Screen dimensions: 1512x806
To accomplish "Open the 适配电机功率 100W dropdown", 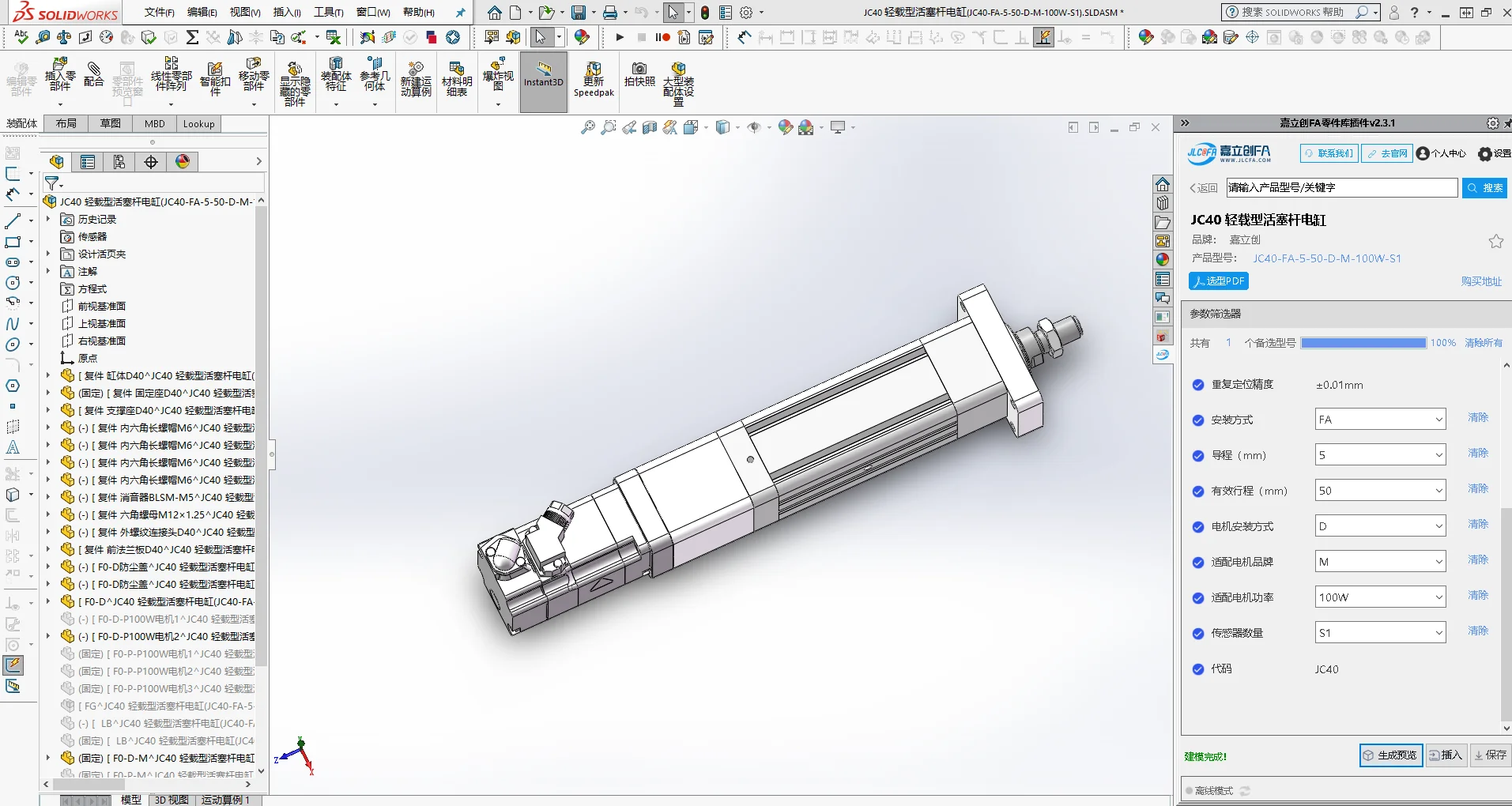I will click(1380, 597).
